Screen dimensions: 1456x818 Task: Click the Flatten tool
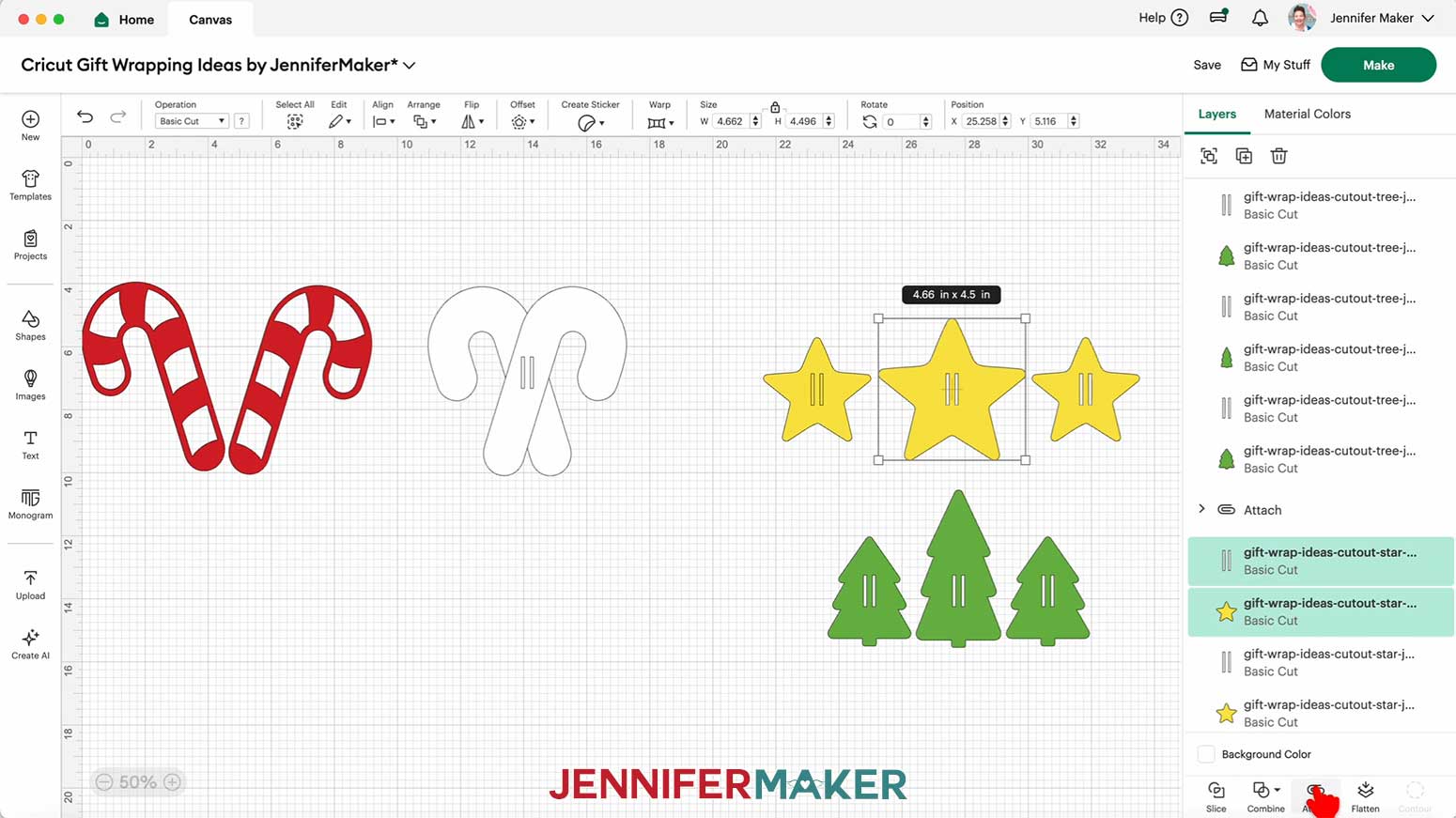[1365, 796]
